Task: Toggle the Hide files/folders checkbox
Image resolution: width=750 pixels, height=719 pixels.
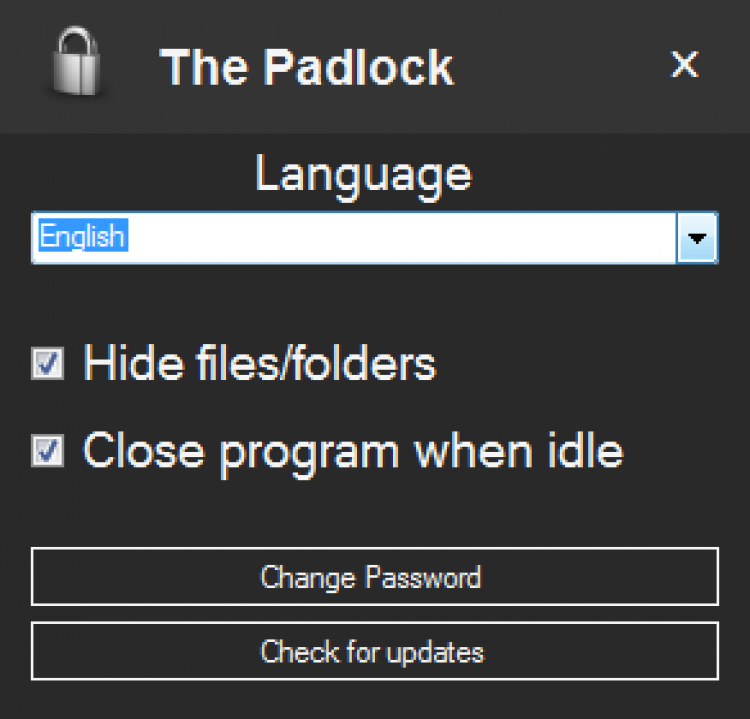Action: tap(48, 364)
